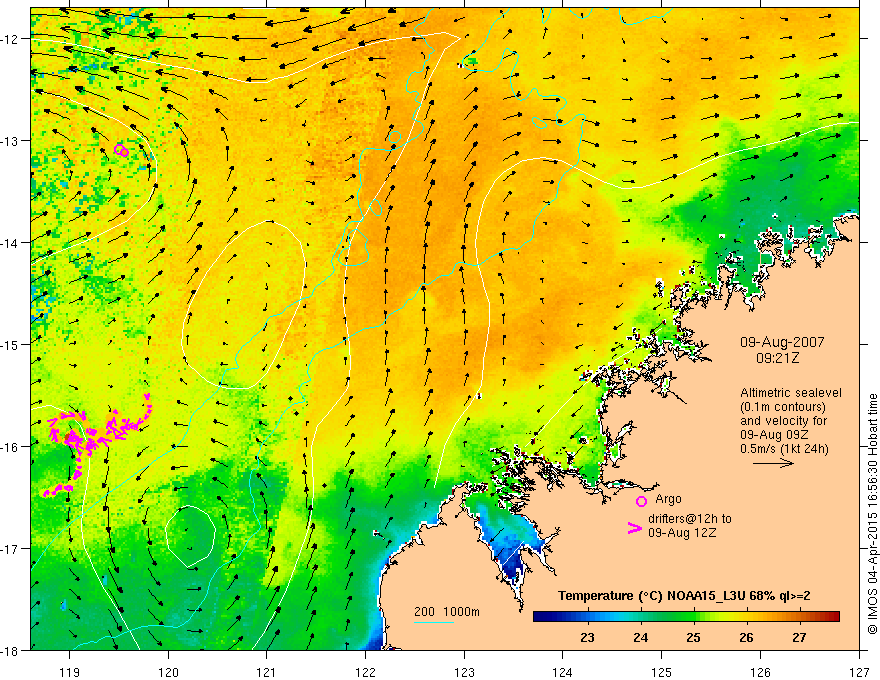Click the time label 09:21Z

point(777,358)
